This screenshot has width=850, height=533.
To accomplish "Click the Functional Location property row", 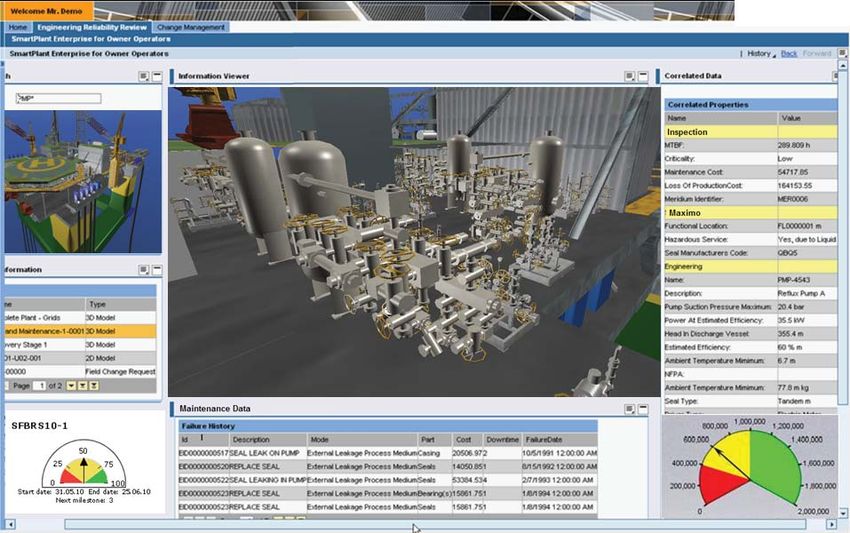I will (x=751, y=226).
